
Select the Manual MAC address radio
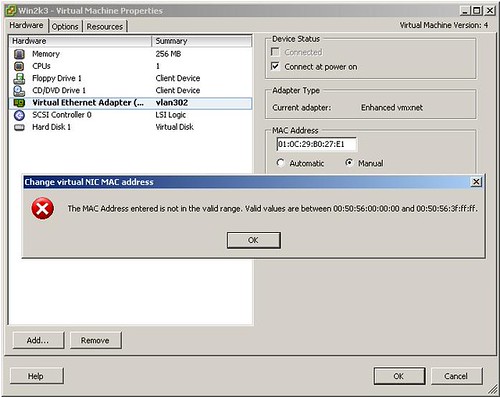[x=349, y=163]
